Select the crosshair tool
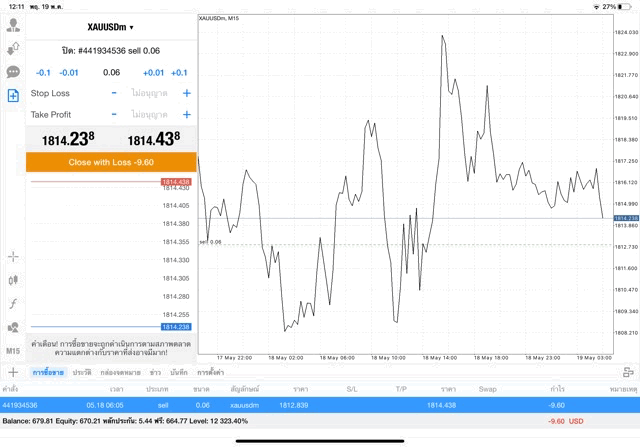 click(13, 257)
